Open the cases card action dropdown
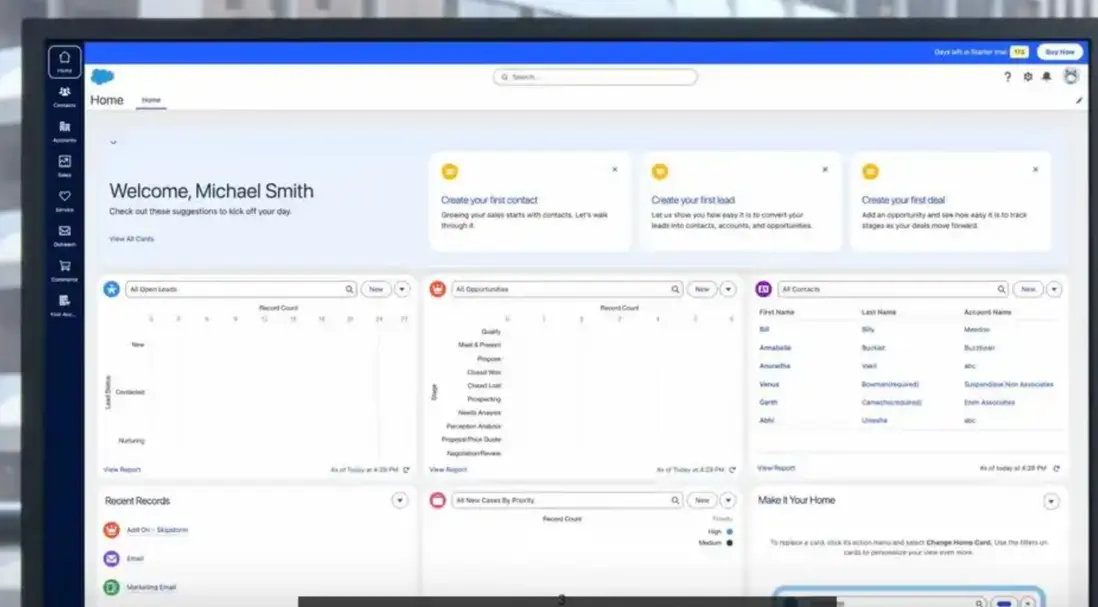Screen dimensions: 1098x607 click(x=728, y=500)
